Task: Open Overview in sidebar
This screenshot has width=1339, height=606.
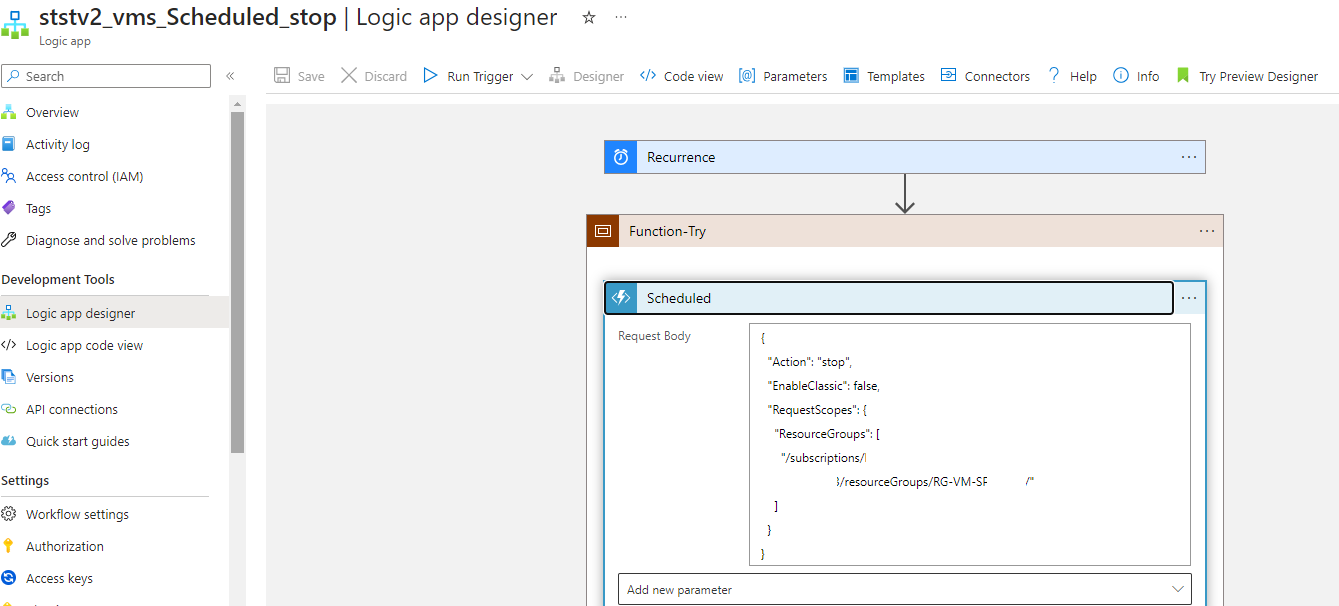Action: (x=52, y=113)
